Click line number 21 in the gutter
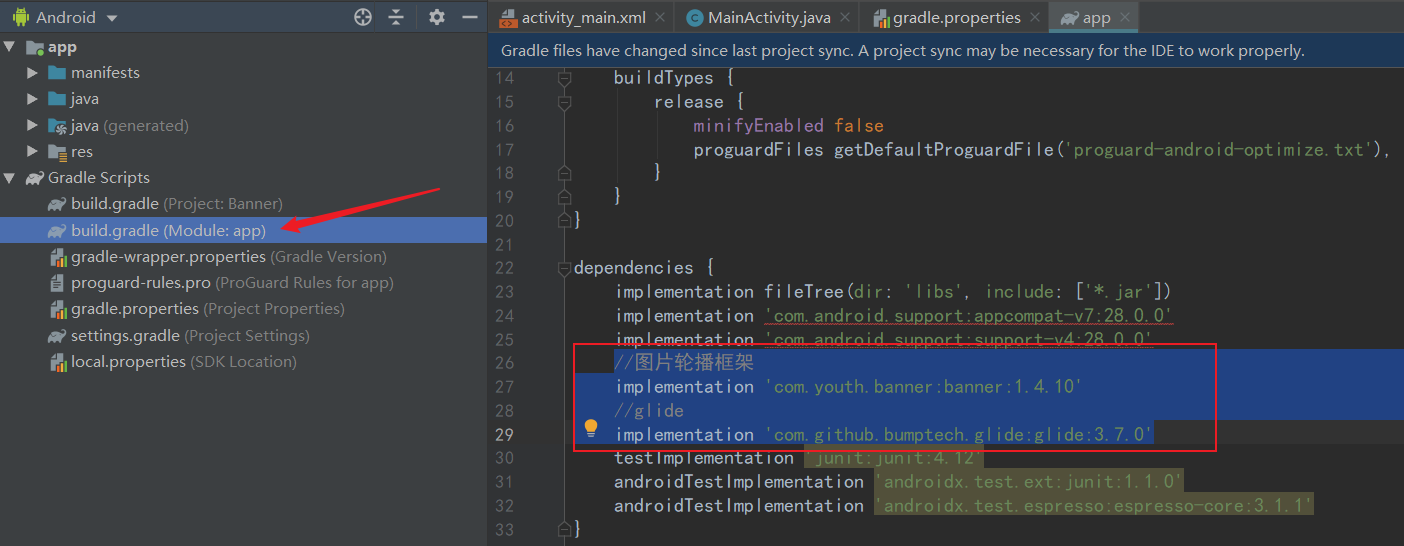This screenshot has width=1404, height=546. tap(504, 244)
